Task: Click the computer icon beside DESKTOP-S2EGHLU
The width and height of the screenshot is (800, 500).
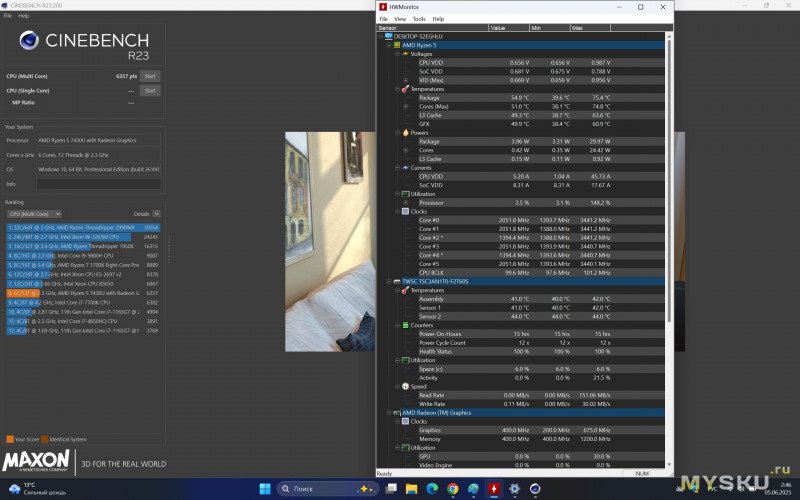Action: (x=389, y=36)
